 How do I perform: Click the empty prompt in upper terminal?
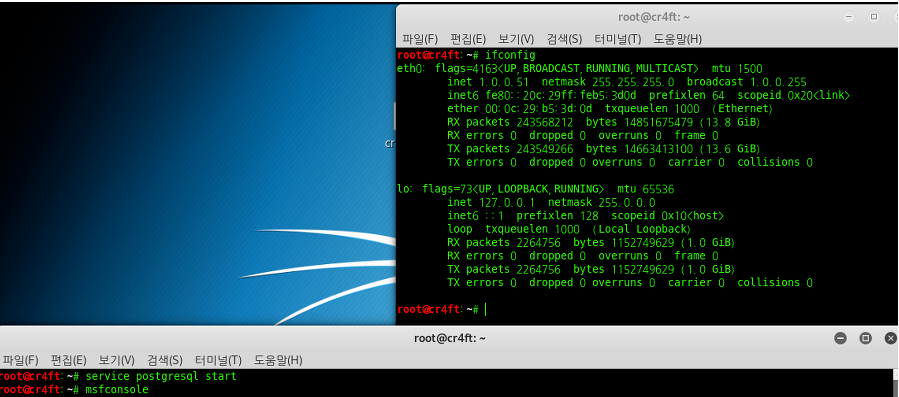point(441,309)
